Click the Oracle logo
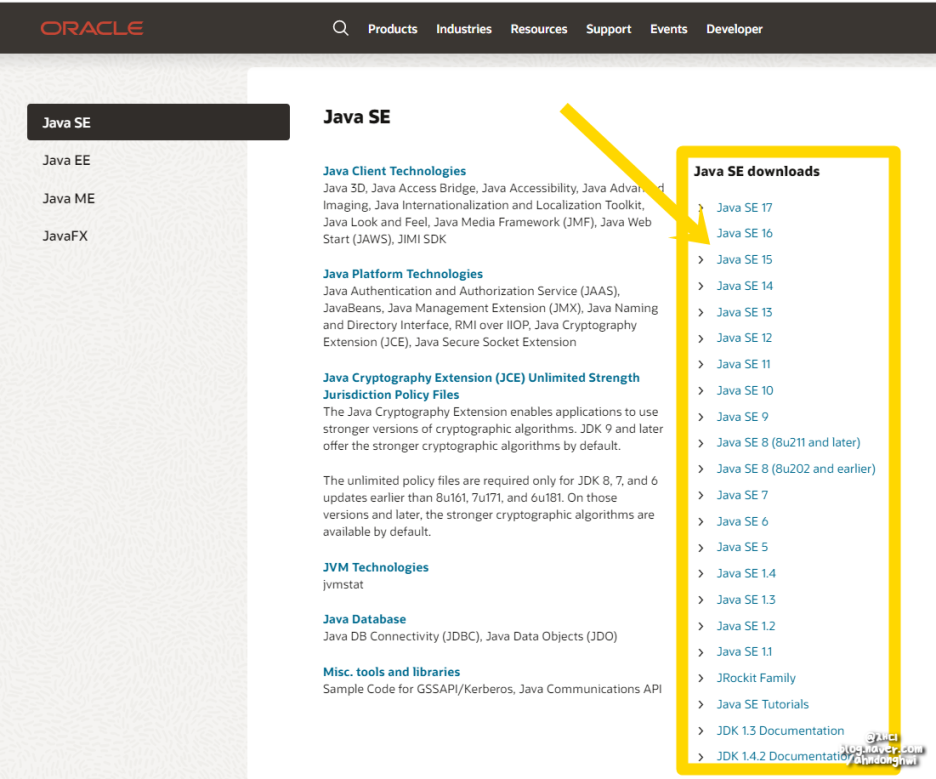Image resolution: width=936 pixels, height=779 pixels. pos(92,28)
